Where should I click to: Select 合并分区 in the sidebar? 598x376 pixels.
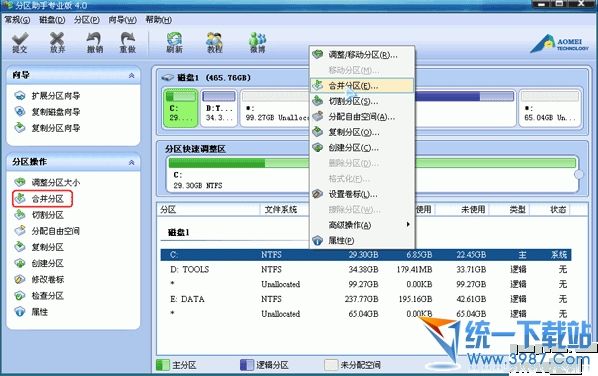coord(42,199)
